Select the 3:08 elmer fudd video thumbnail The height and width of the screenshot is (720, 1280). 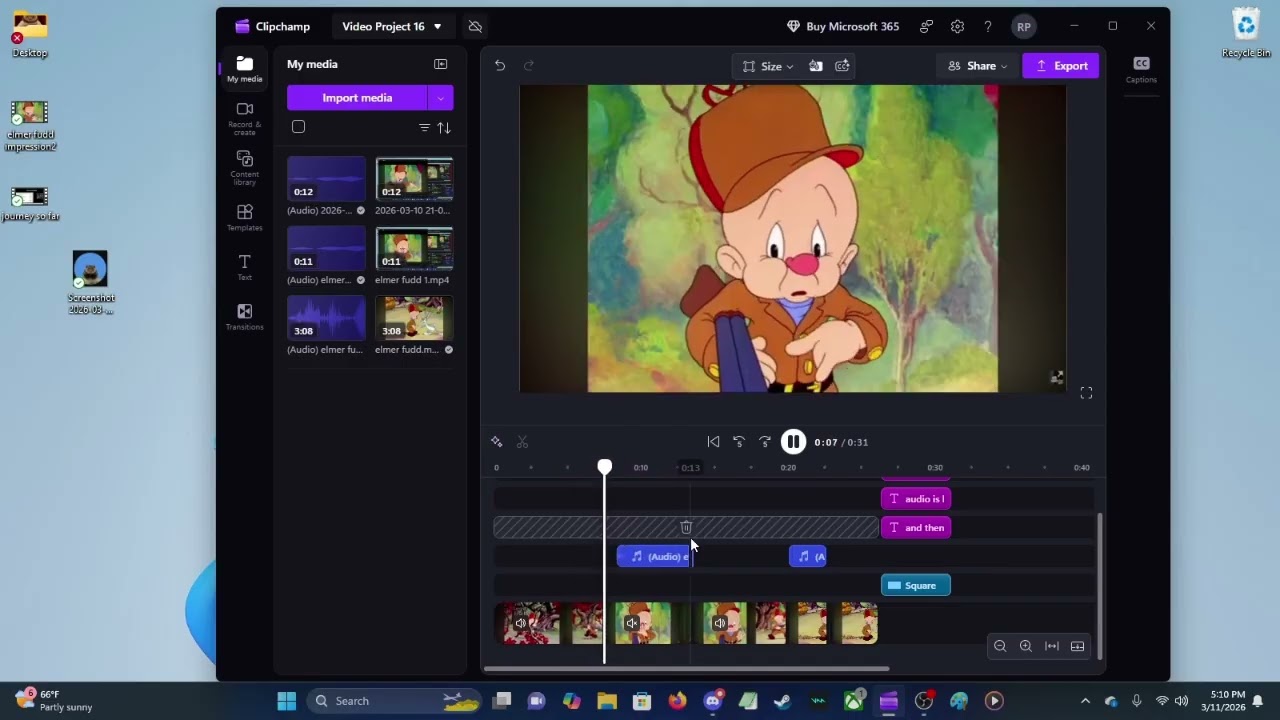pyautogui.click(x=414, y=318)
